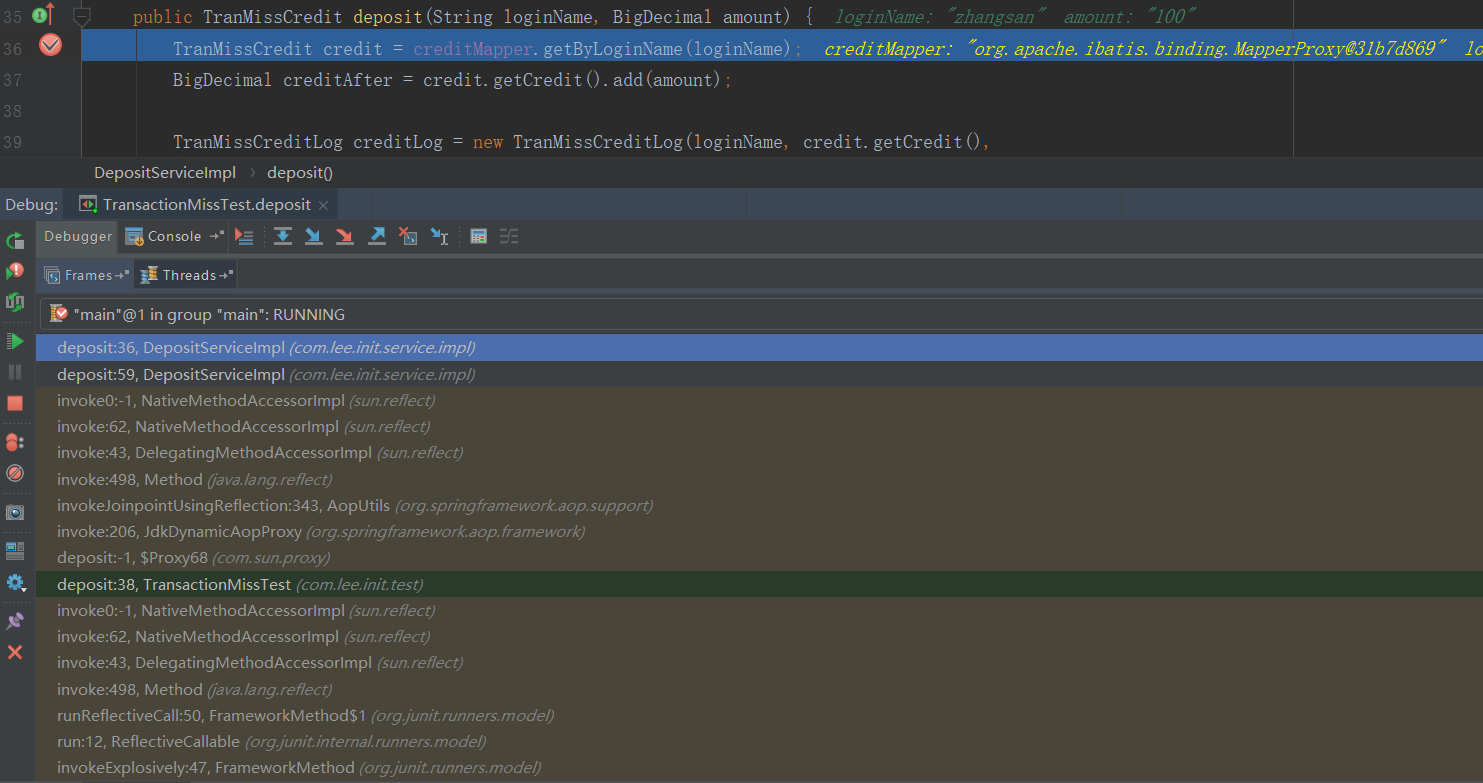Select frame deposit:59, DepositServiceImpl

pos(759,374)
